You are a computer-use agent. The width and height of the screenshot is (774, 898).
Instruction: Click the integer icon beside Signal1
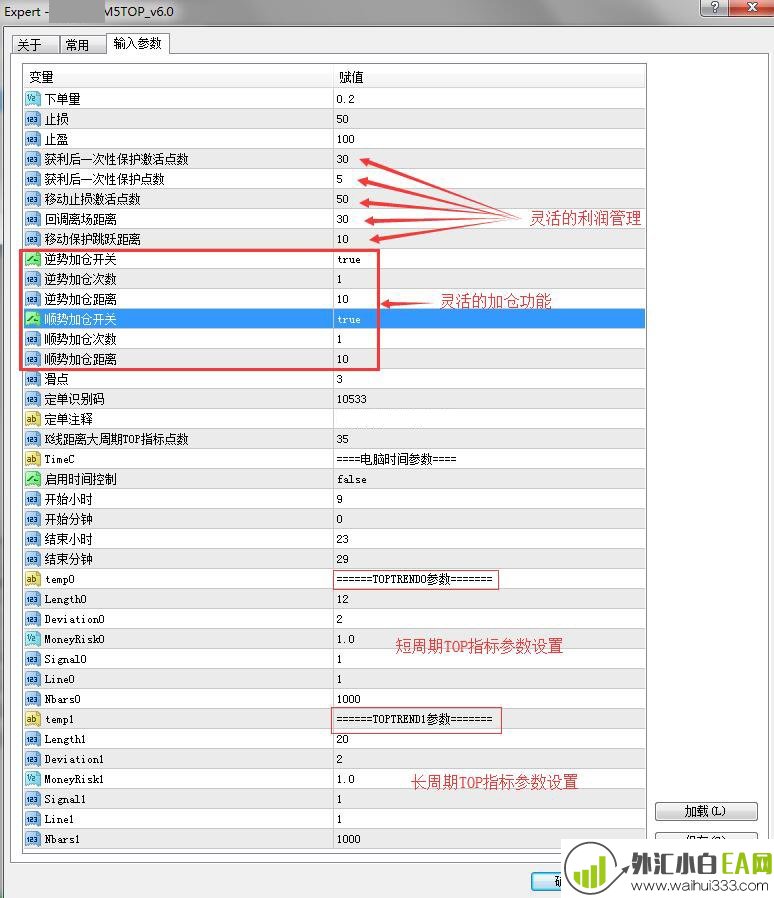33,799
